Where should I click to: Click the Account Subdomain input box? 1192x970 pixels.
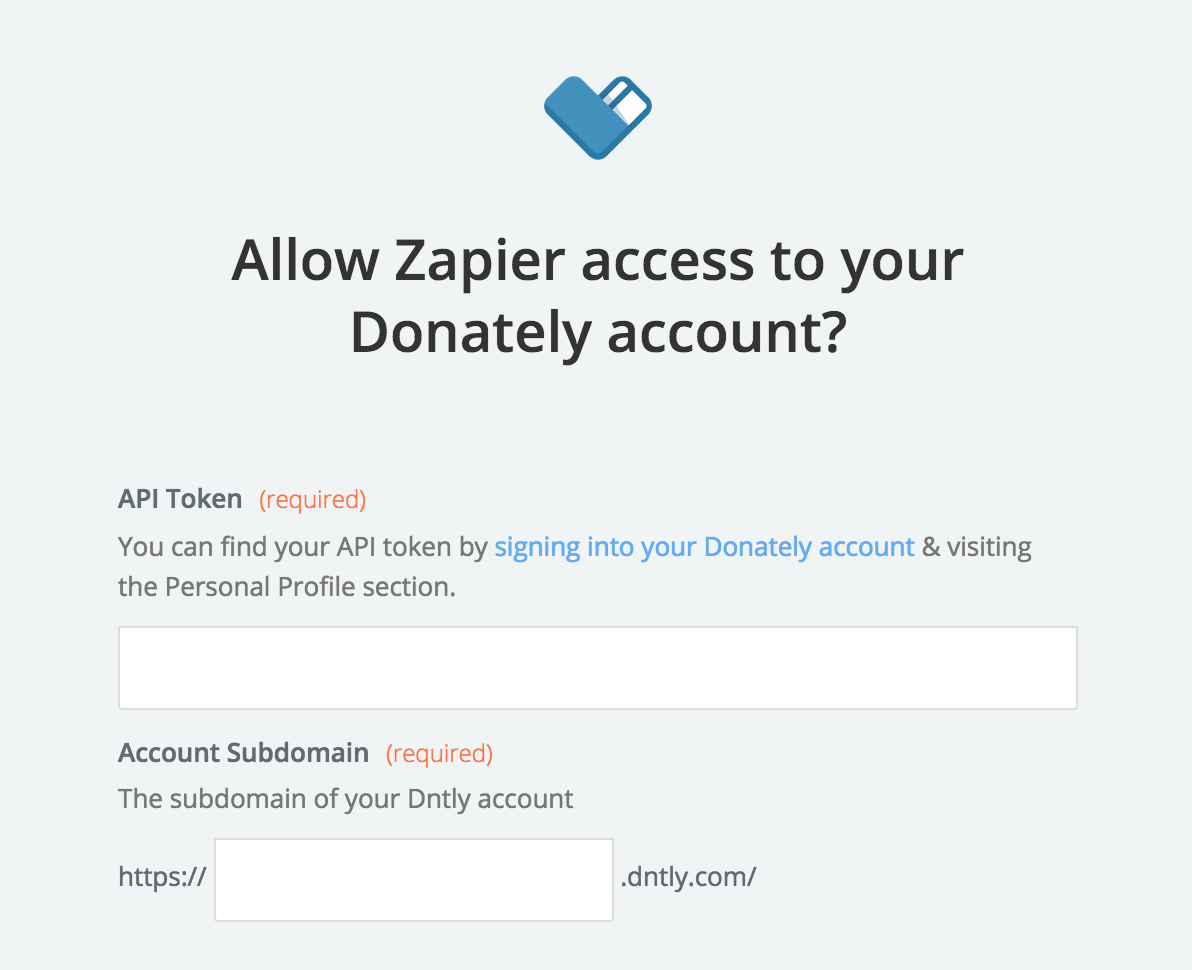pos(414,880)
